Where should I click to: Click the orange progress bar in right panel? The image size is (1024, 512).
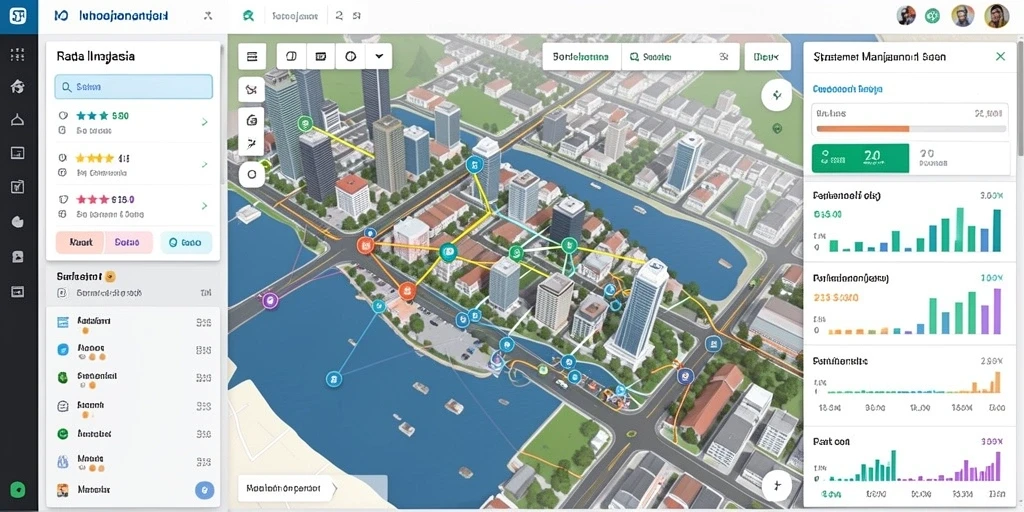[x=863, y=129]
